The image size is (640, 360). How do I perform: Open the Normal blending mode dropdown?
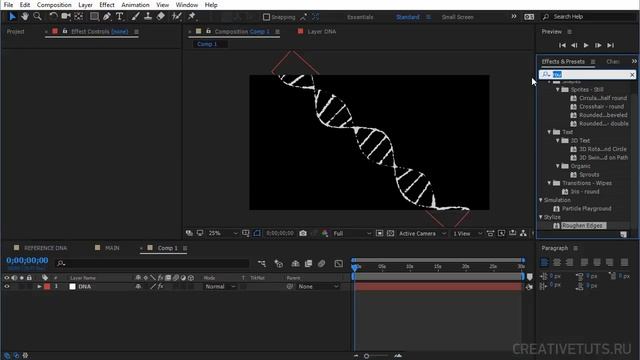220,287
